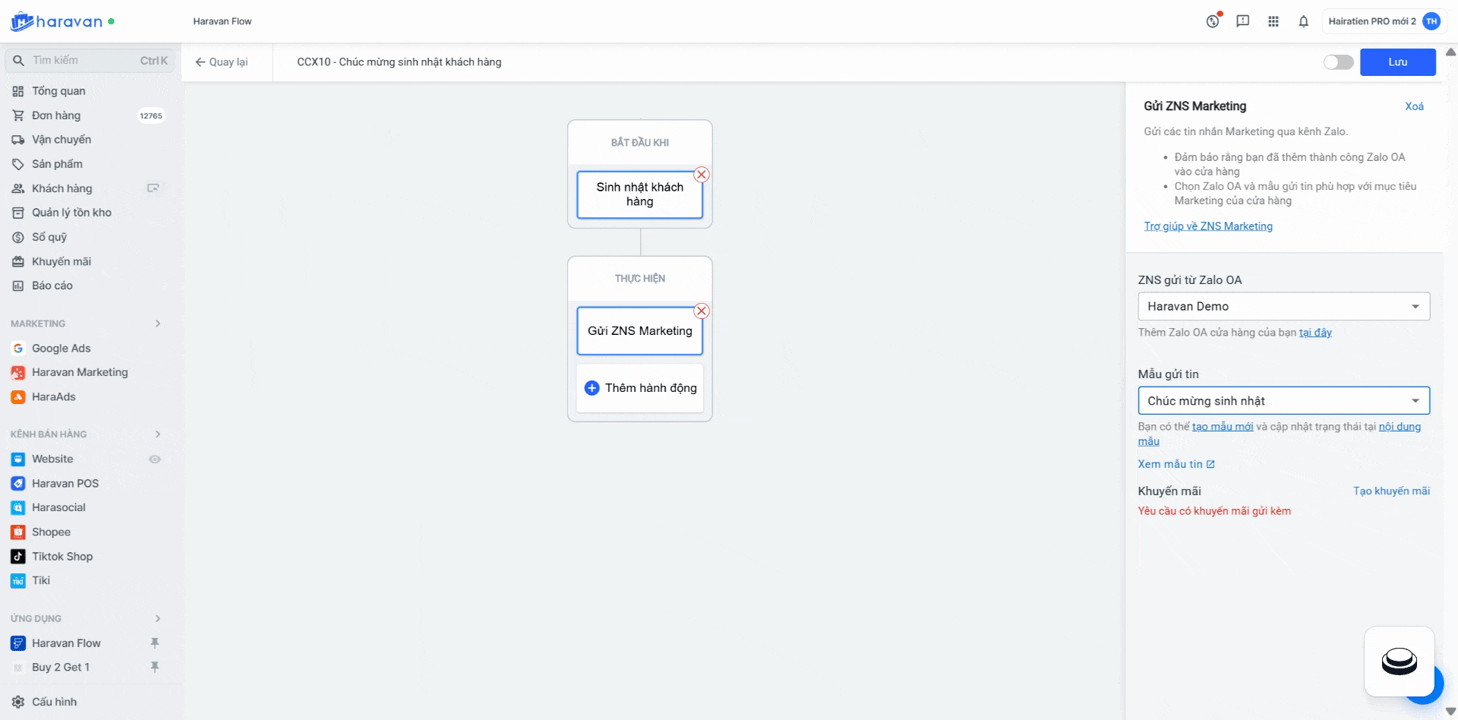The width and height of the screenshot is (1458, 720).
Task: Click the Haravan Flow header title
Action: [222, 21]
